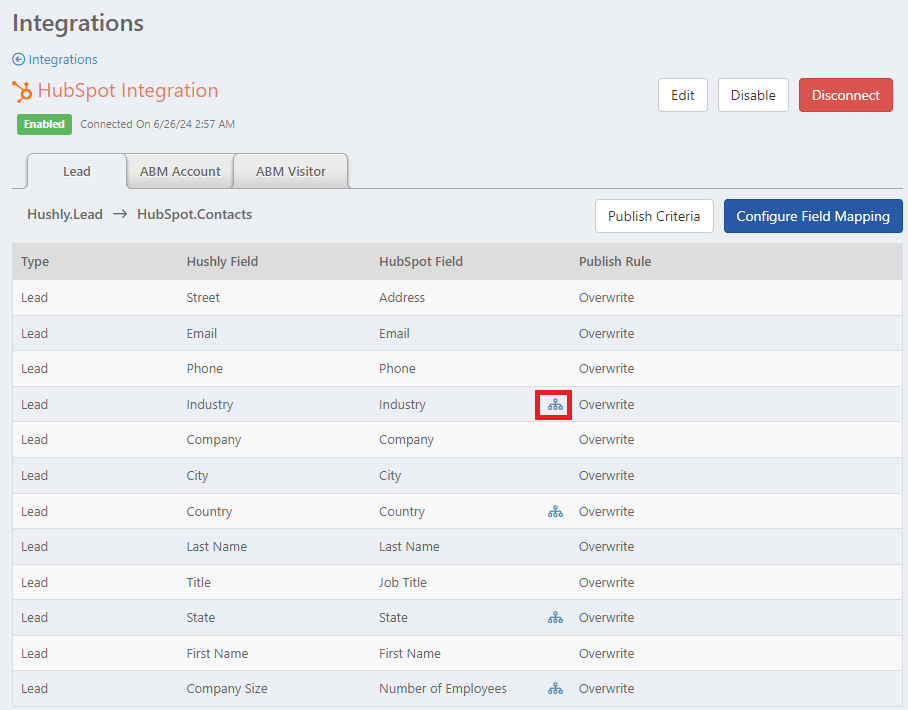Screen dimensions: 908x710
Task: Click the Hushly.Lead label
Action: tap(65, 214)
